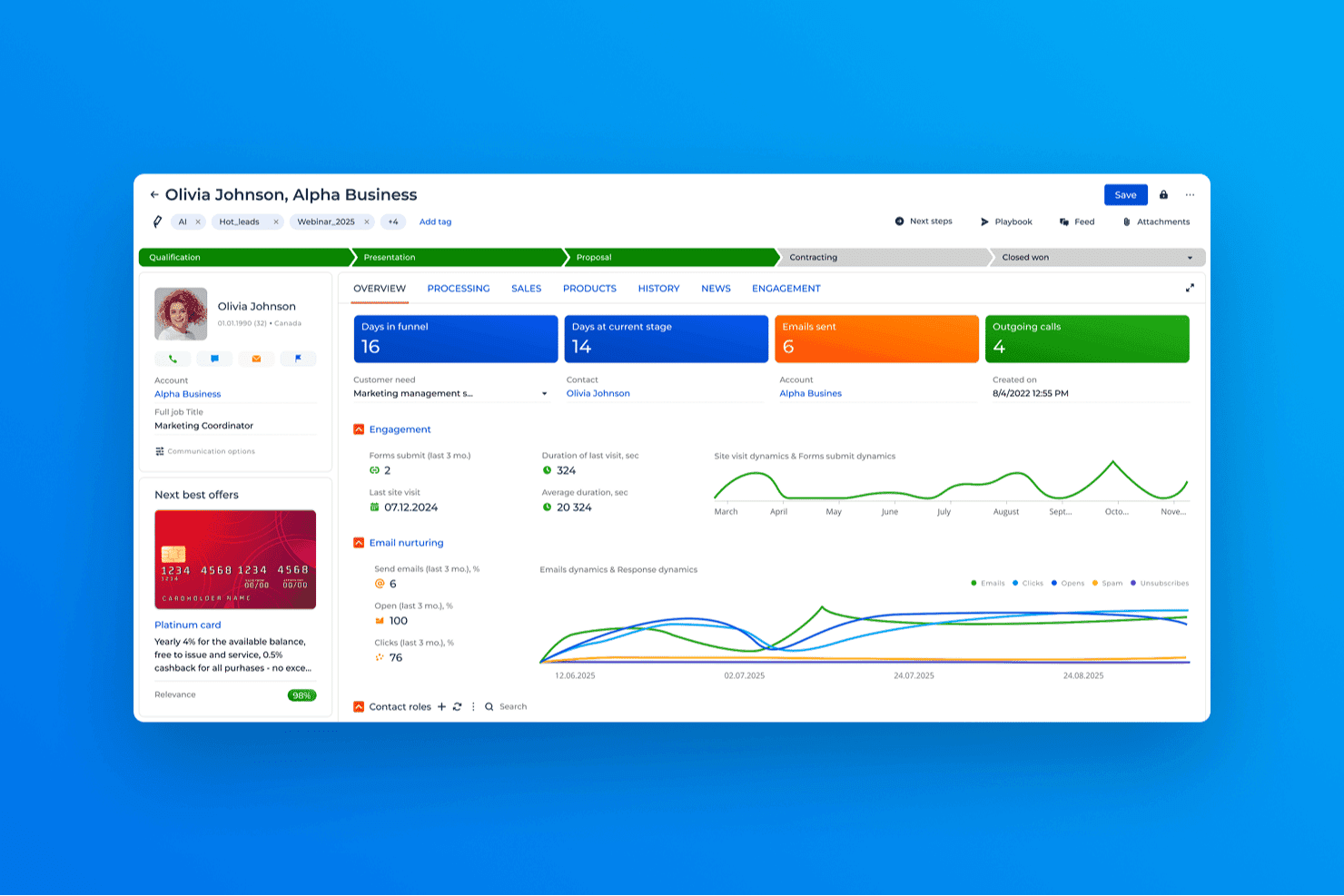Open the Engagement tab
Screen dimensions: 1344x896
click(786, 289)
